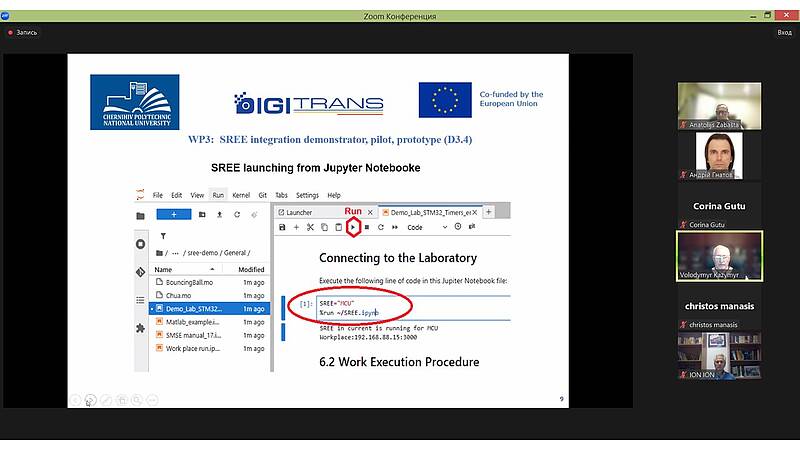Click the save notebook icon
This screenshot has height=450, width=800.
coord(283,228)
